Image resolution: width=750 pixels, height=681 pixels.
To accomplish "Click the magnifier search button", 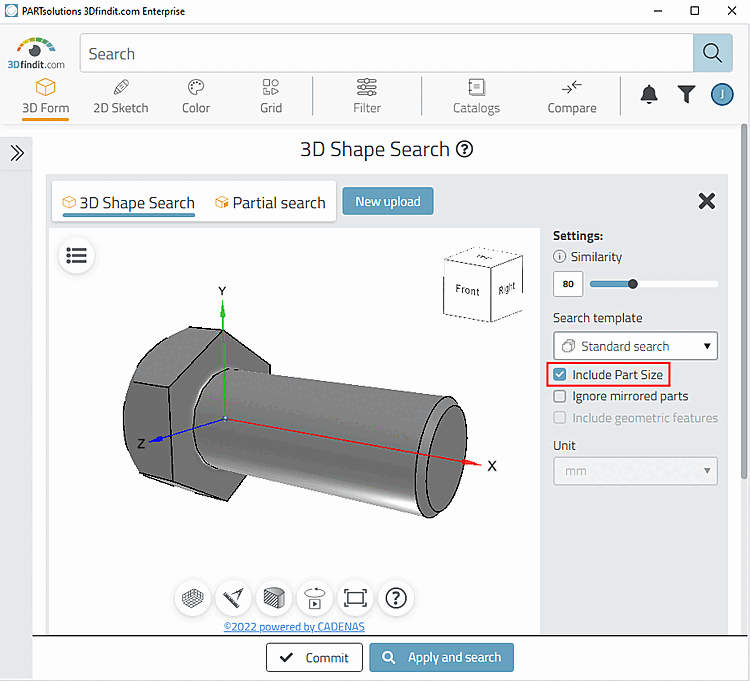I will [712, 53].
